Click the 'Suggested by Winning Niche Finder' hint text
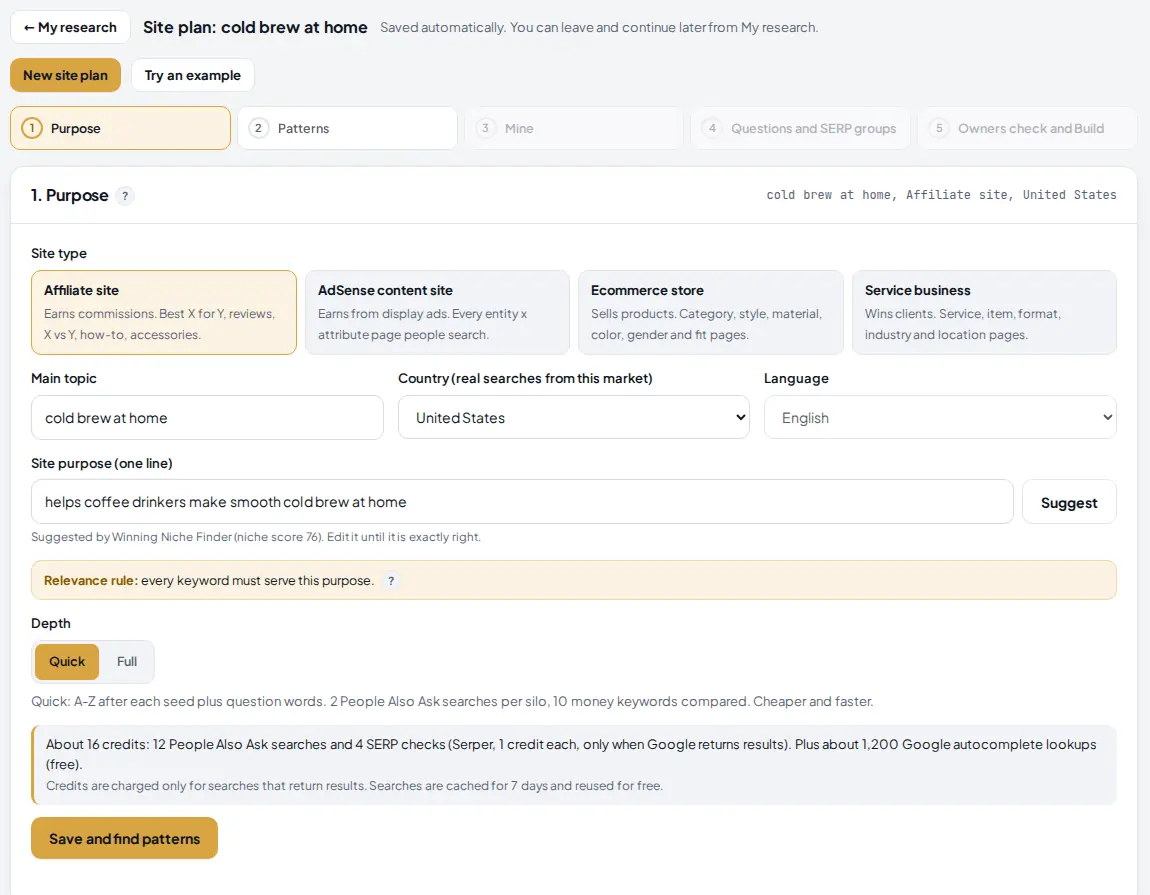 [x=256, y=537]
